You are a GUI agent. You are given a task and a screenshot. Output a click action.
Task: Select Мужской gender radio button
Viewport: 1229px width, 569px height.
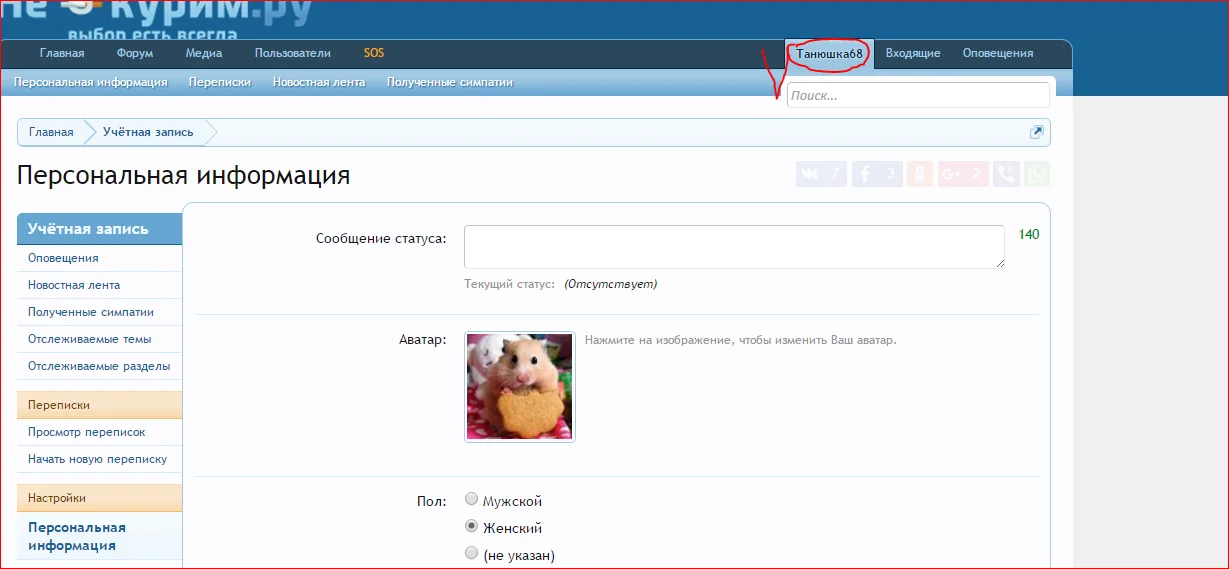472,499
